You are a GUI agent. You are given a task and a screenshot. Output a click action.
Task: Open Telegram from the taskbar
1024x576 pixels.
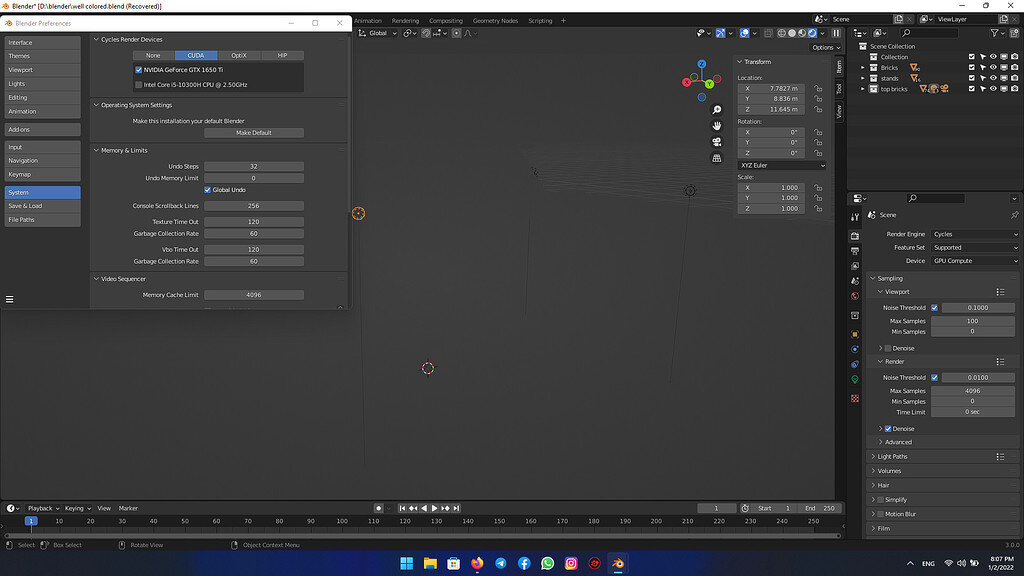point(501,563)
